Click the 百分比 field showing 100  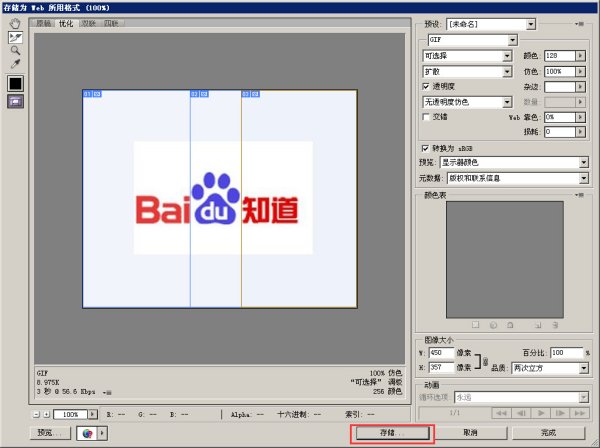pos(567,353)
